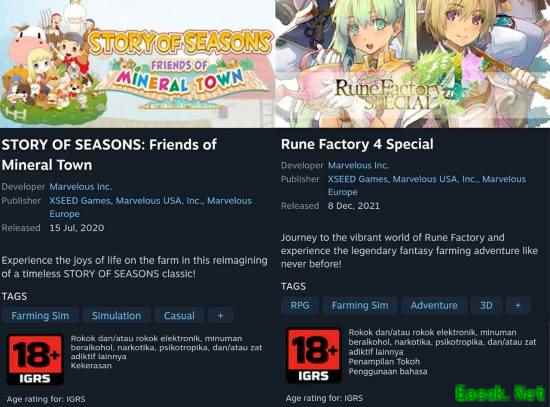Open the Story of Seasons banner image
This screenshot has height=407, width=550.
coord(137,64)
